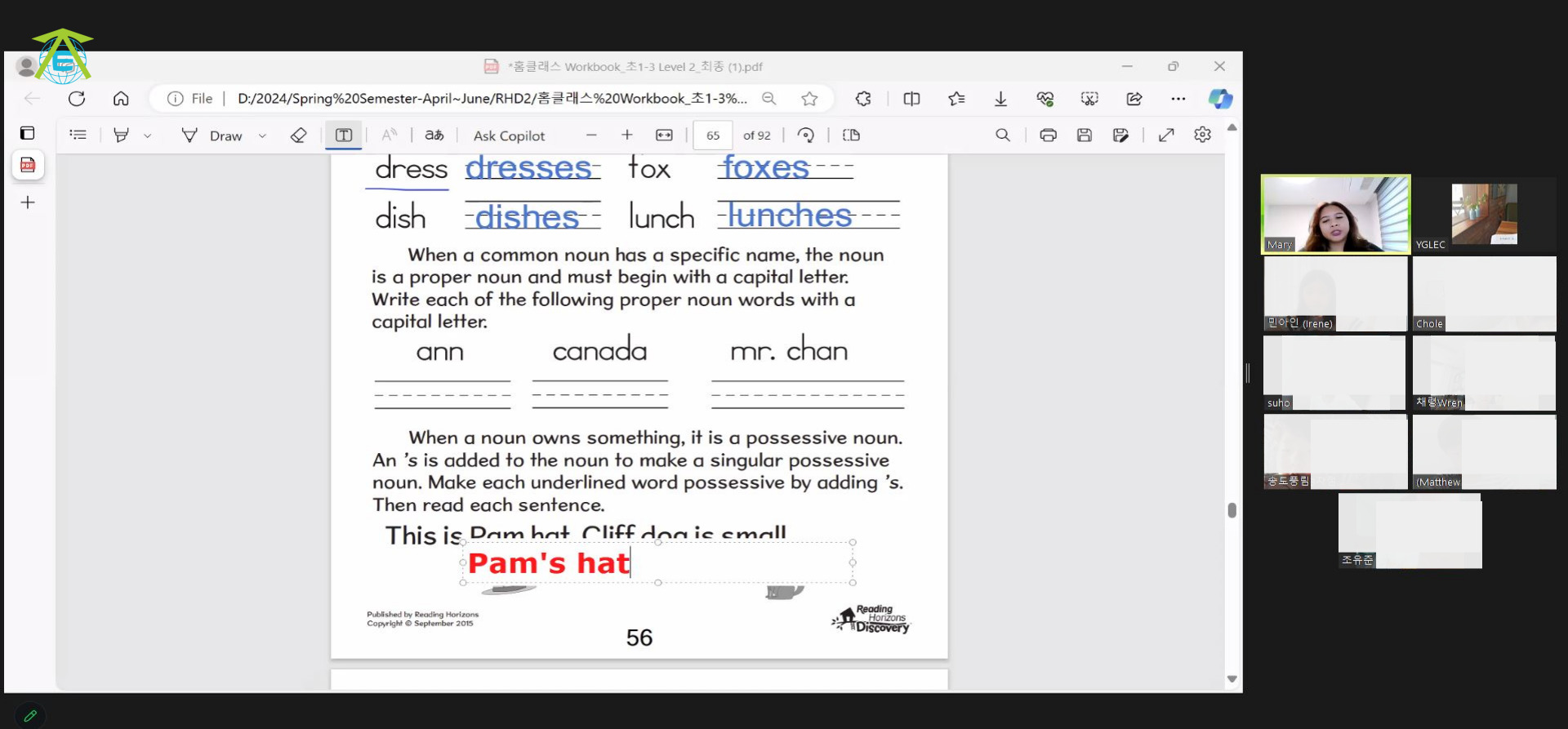Click the Read aloud icon
1568x729 pixels.
[x=390, y=135]
